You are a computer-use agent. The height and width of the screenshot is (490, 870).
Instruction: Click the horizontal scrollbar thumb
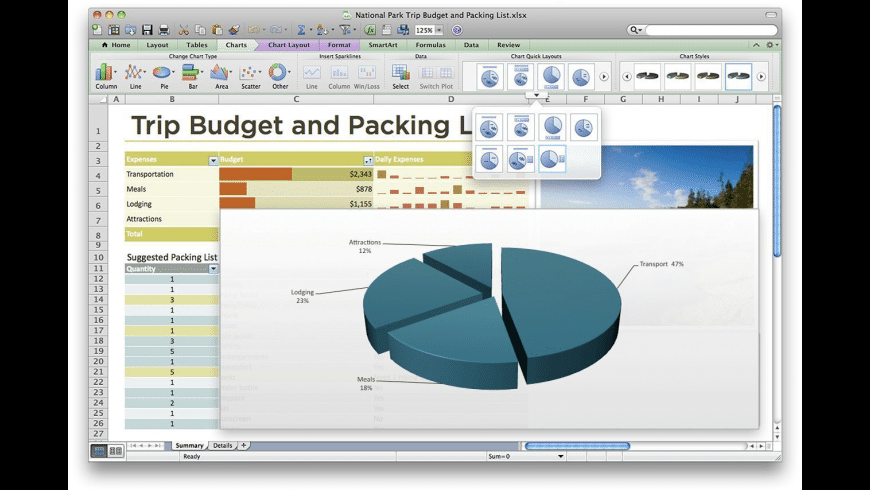(577, 446)
